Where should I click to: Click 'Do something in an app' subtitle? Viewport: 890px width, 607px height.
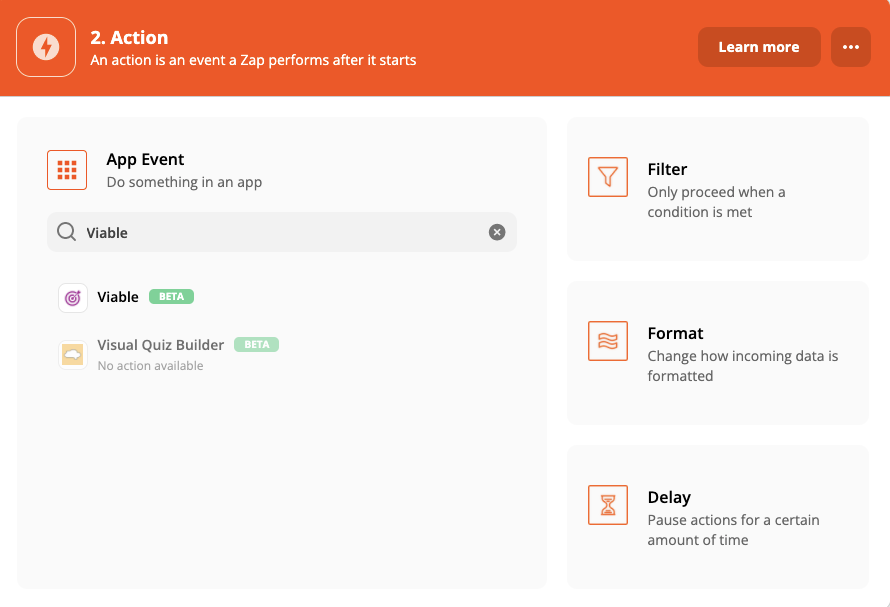[x=184, y=182]
